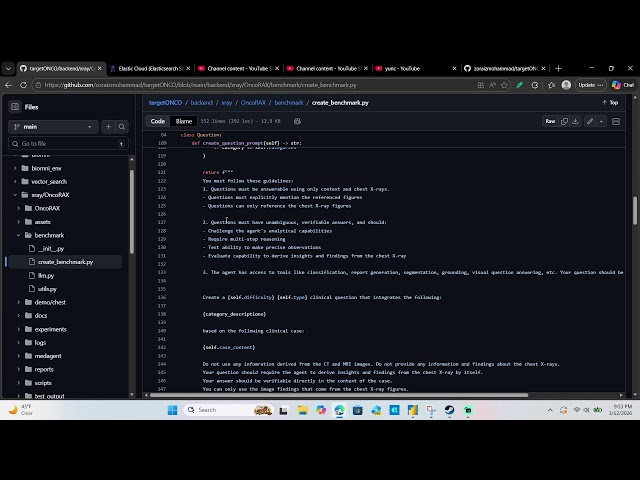Collapse the file tree sidebar icon
The image size is (640, 480).
[x=15, y=107]
